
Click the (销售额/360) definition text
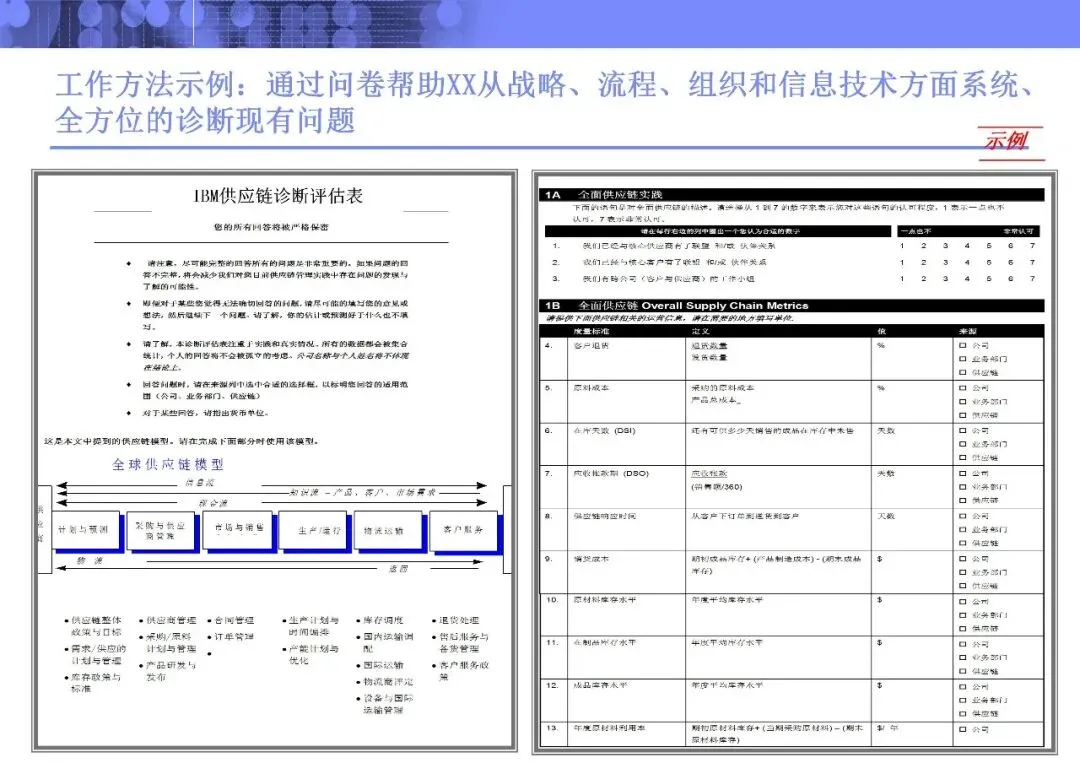tap(716, 487)
